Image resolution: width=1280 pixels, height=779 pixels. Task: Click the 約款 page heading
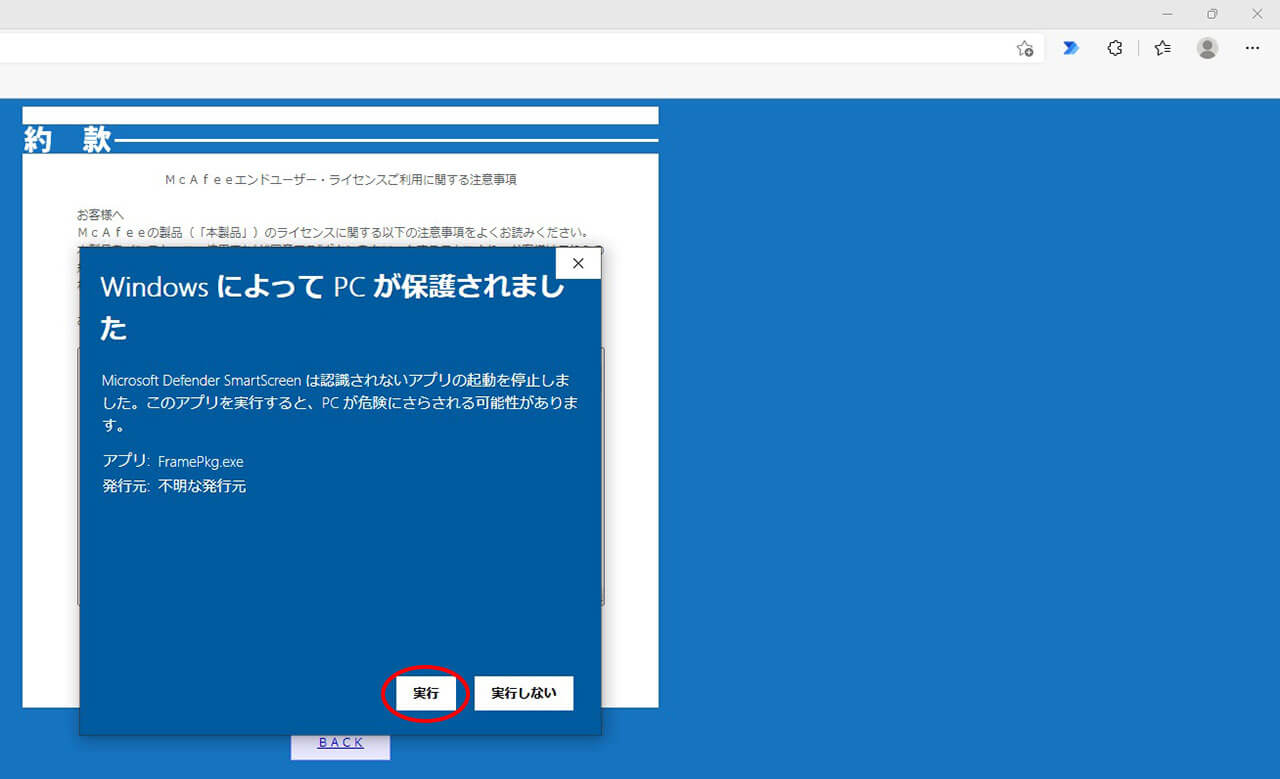pyautogui.click(x=67, y=140)
